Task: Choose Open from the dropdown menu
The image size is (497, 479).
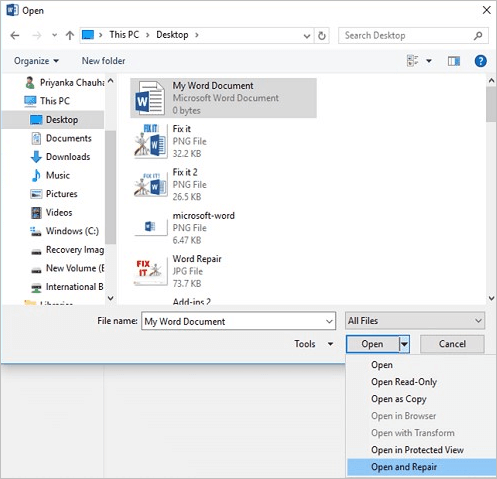Action: 421,365
